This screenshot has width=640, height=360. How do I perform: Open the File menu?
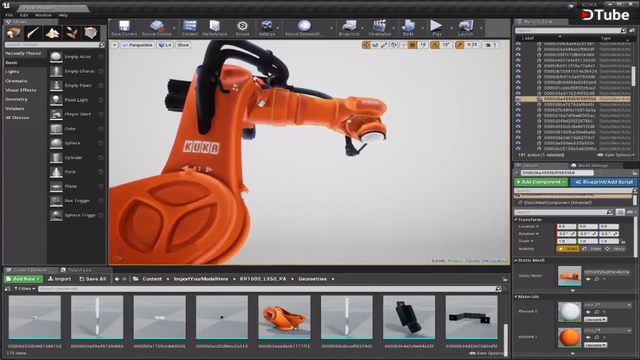point(9,15)
